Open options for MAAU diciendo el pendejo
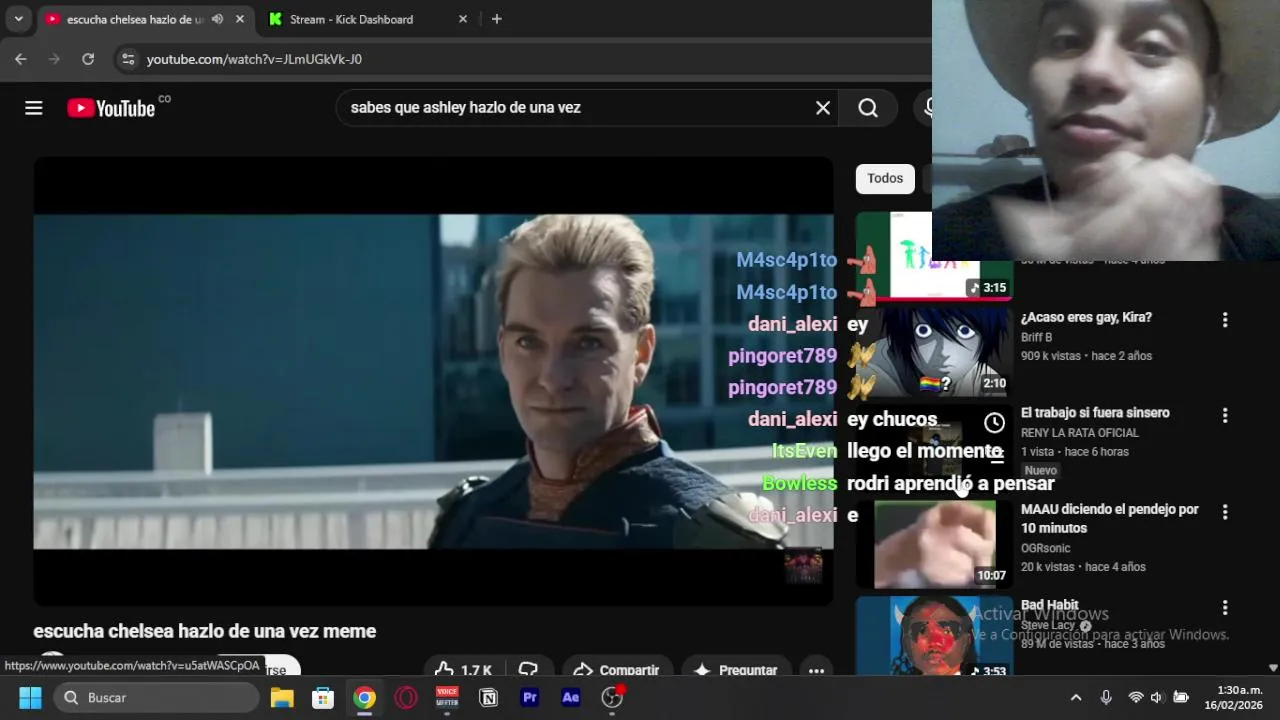 (1225, 512)
